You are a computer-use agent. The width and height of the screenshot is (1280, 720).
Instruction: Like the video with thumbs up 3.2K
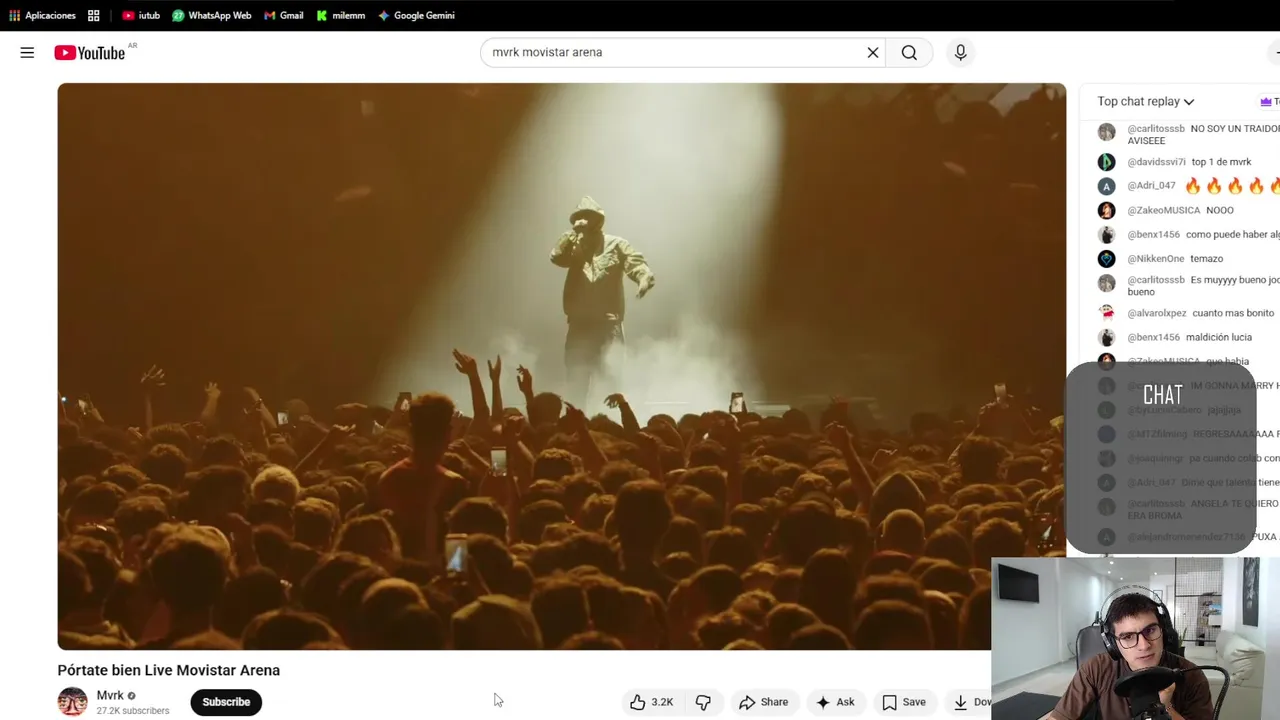tap(651, 702)
